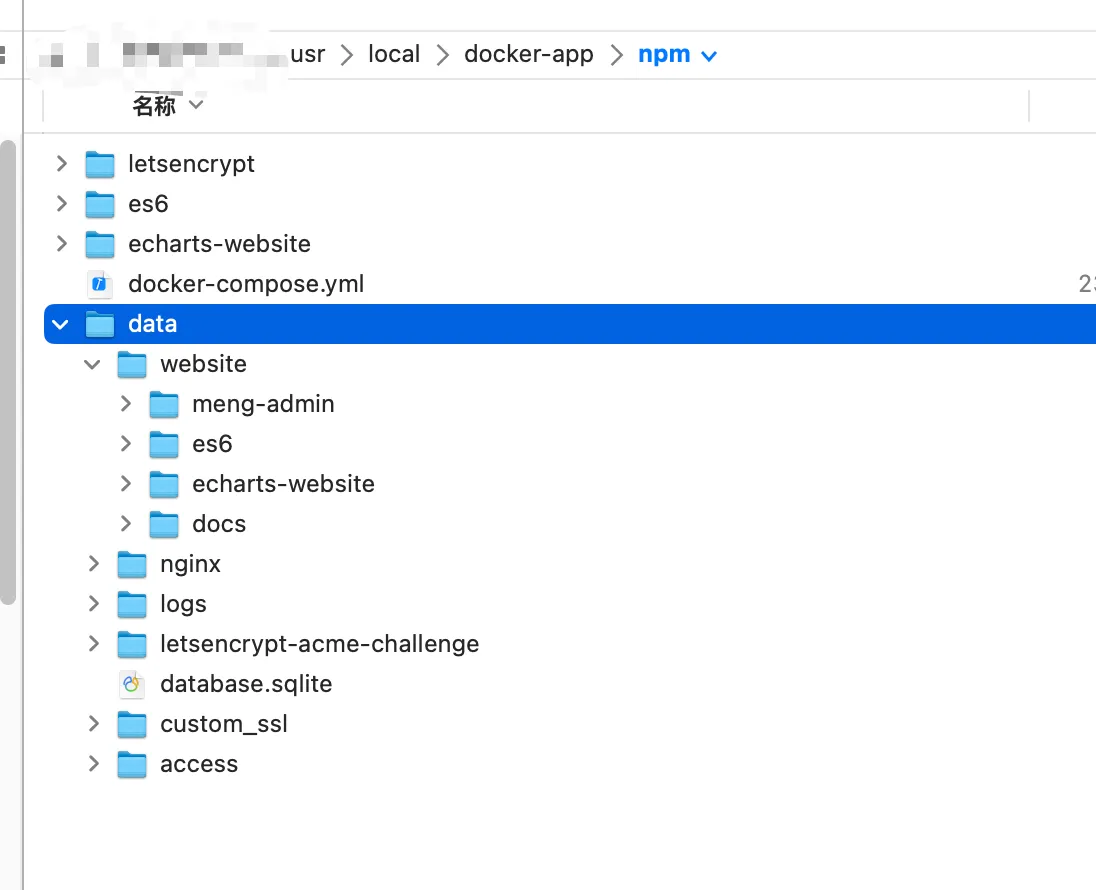Click the meng-admin folder icon

[164, 404]
